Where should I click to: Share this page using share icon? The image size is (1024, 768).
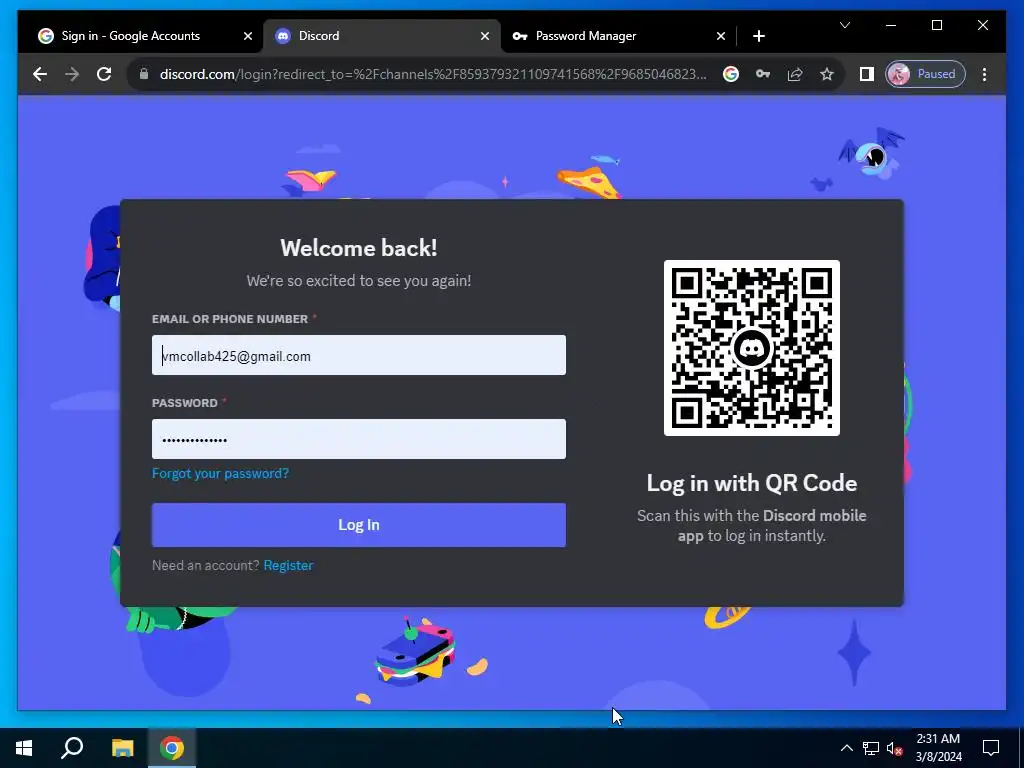795,74
